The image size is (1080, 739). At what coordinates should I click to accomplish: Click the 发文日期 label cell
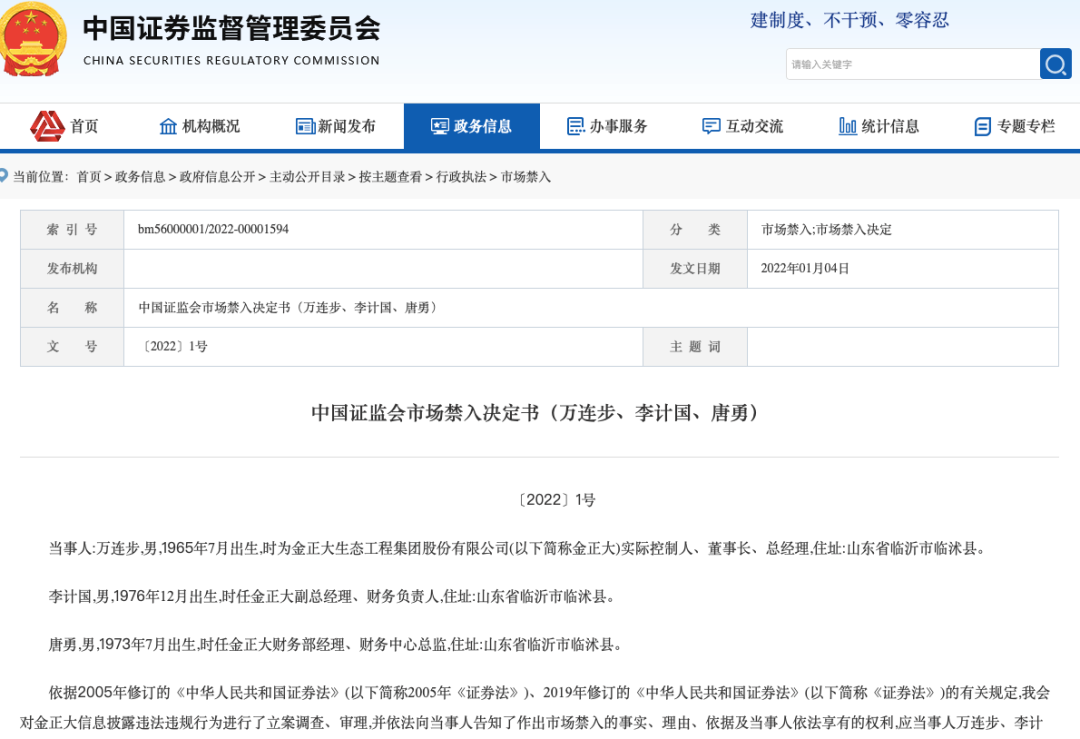(695, 269)
